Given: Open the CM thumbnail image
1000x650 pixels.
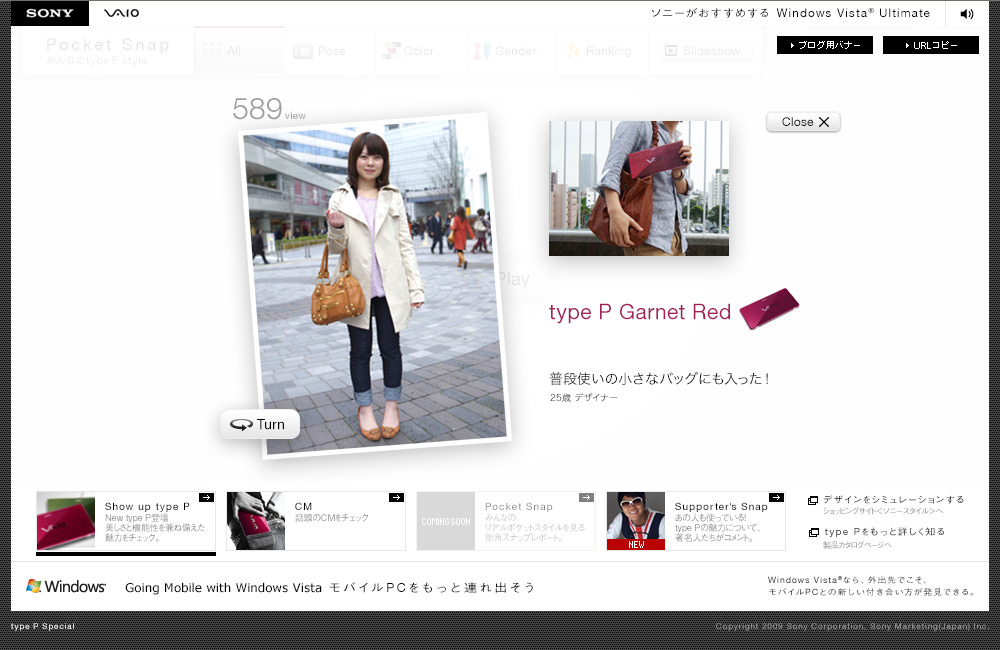Looking at the screenshot, I should (256, 521).
